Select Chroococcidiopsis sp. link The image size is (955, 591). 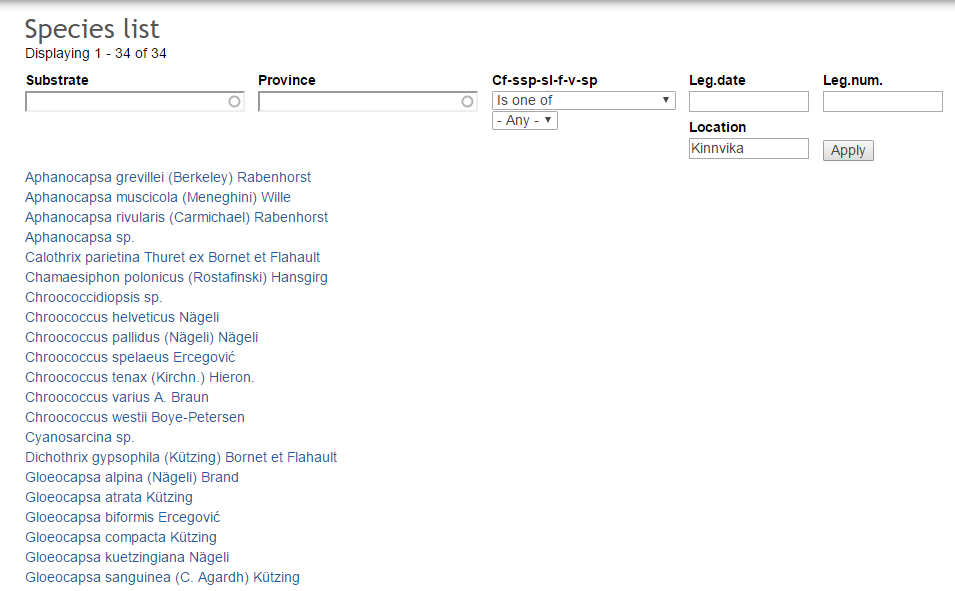(93, 297)
